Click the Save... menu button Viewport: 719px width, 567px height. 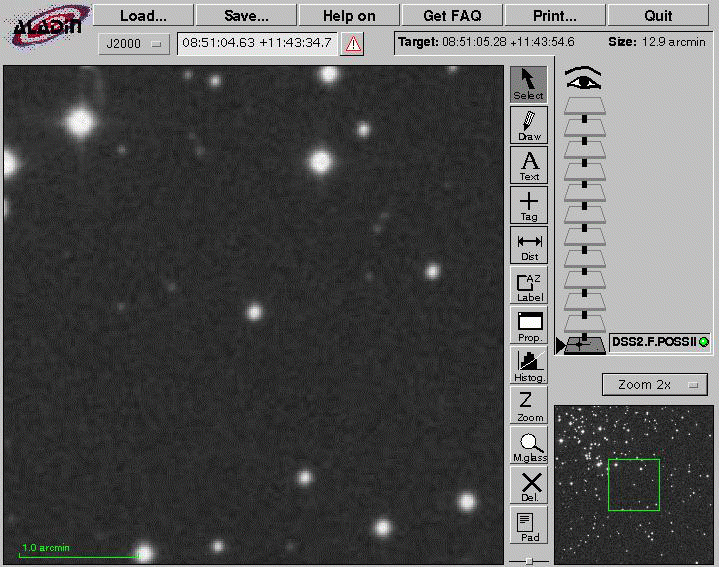click(x=246, y=16)
